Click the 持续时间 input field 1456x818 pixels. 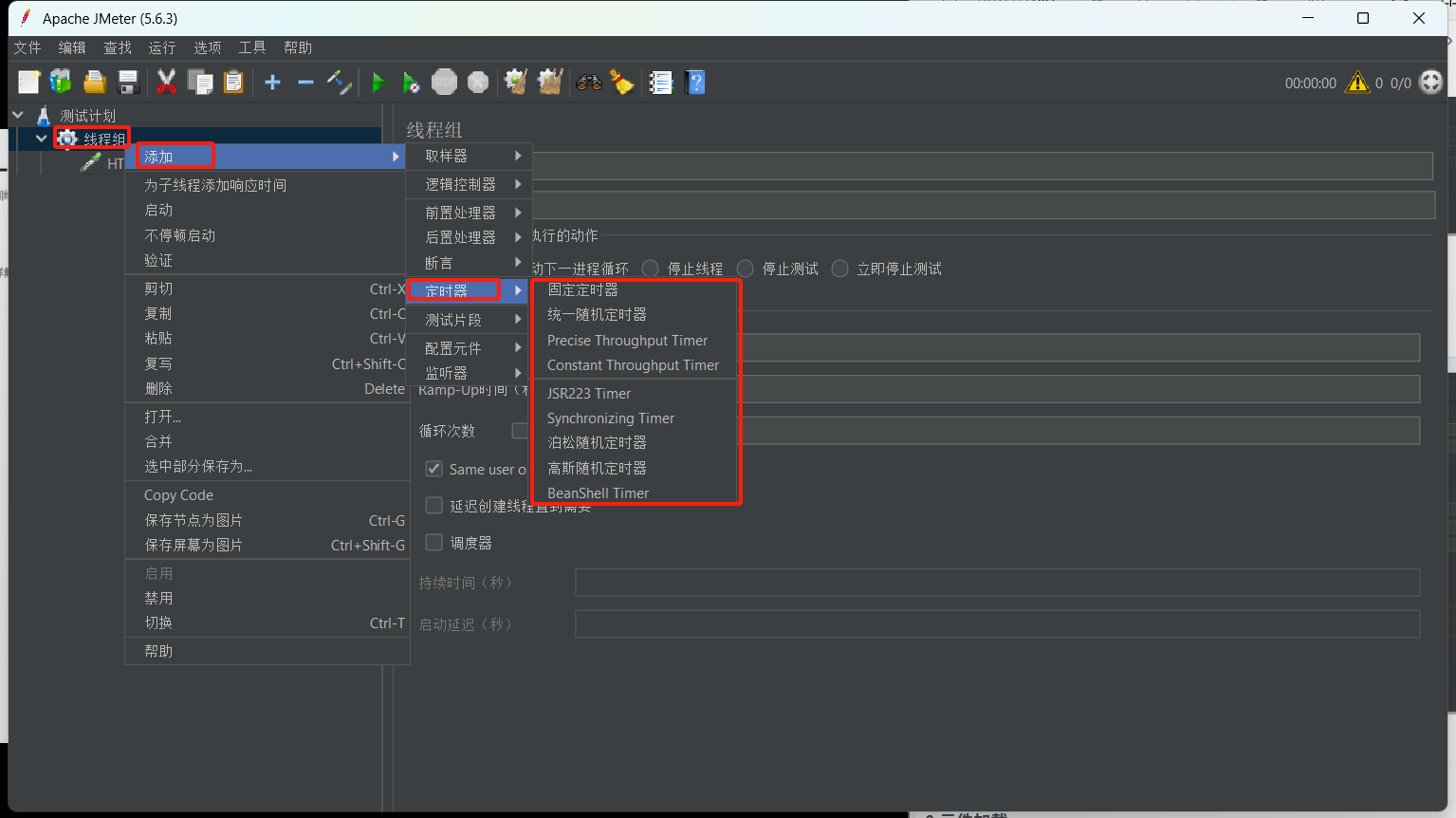point(997,583)
